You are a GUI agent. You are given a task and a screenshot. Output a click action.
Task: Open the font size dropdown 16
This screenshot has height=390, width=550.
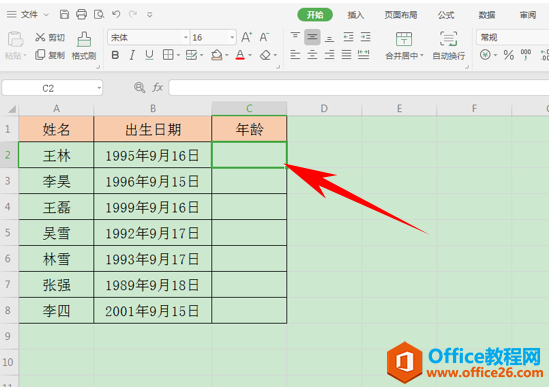tap(232, 37)
